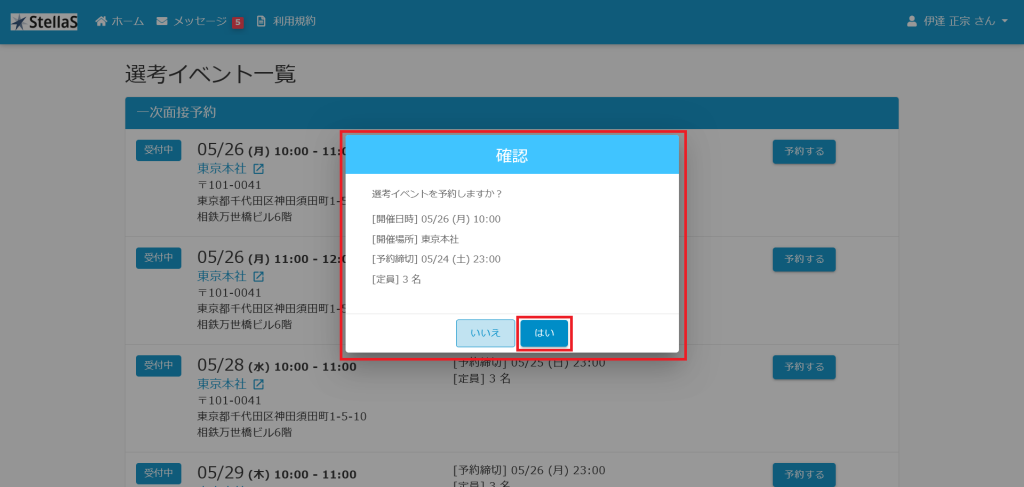Click 受付中 badge of 05/29 event
The width and height of the screenshot is (1024, 487).
[x=158, y=473]
